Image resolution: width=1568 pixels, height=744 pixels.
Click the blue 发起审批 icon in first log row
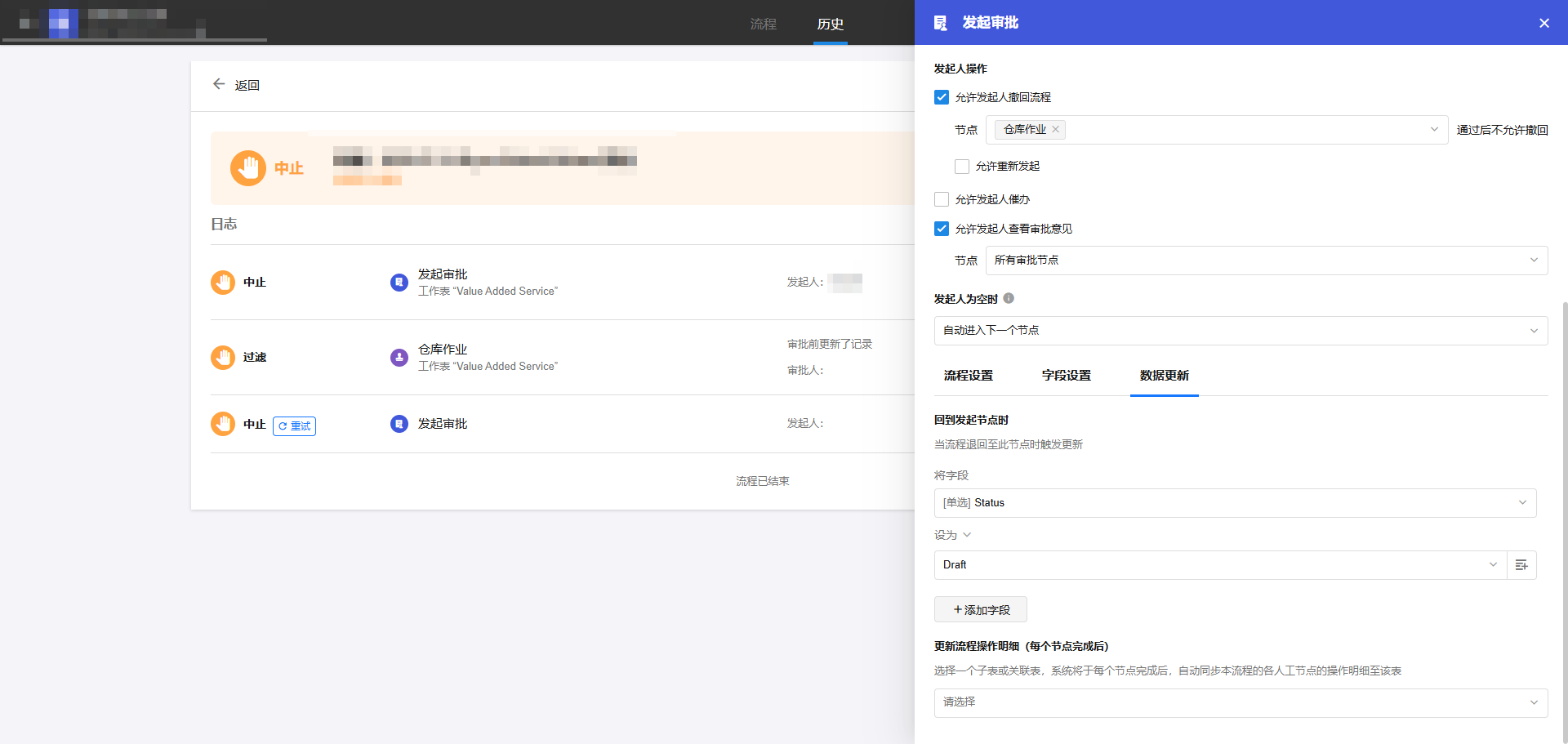(x=399, y=283)
